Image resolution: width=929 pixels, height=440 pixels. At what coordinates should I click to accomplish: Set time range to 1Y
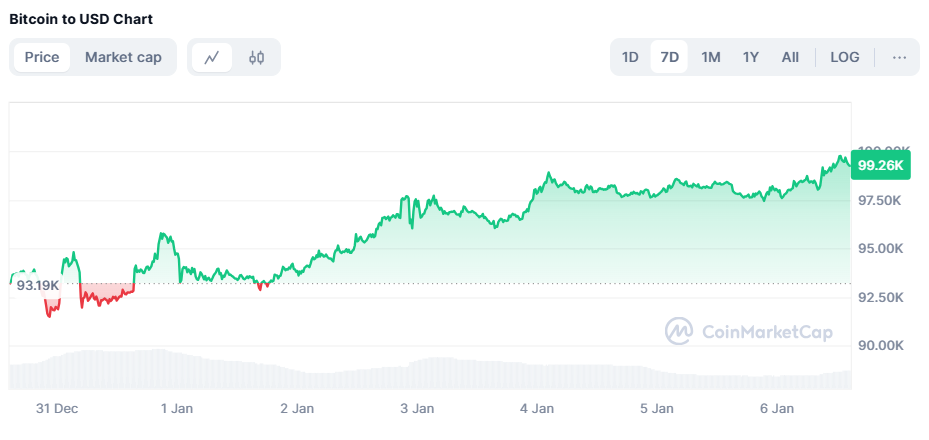coord(751,57)
